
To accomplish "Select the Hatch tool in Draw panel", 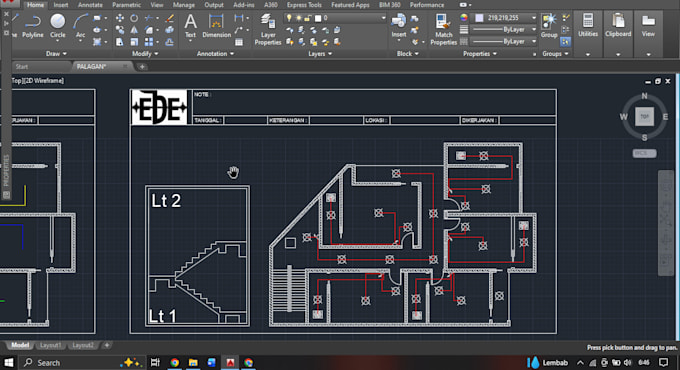I will (97, 42).
